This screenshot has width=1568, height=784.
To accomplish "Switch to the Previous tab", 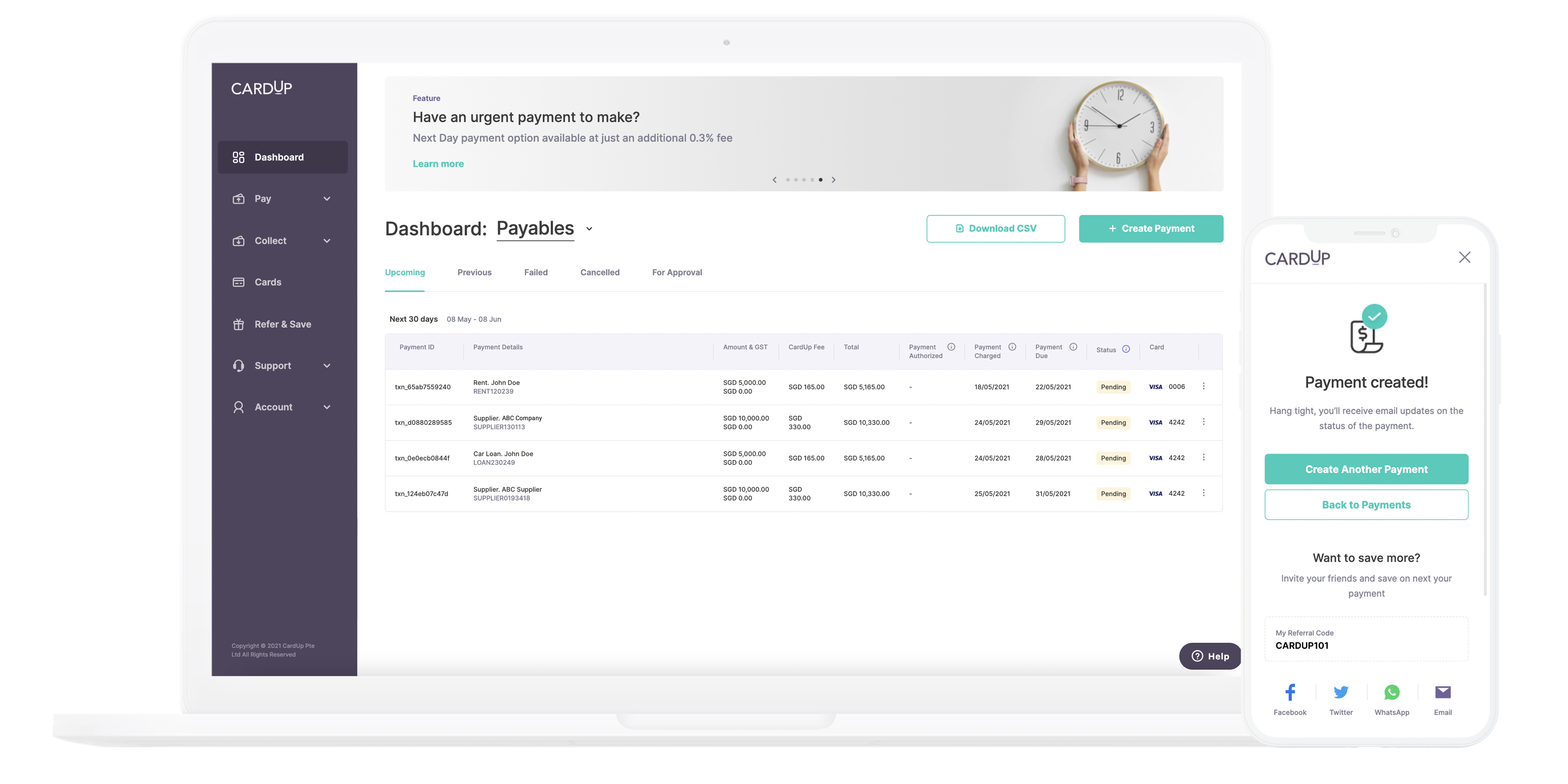I will 474,273.
